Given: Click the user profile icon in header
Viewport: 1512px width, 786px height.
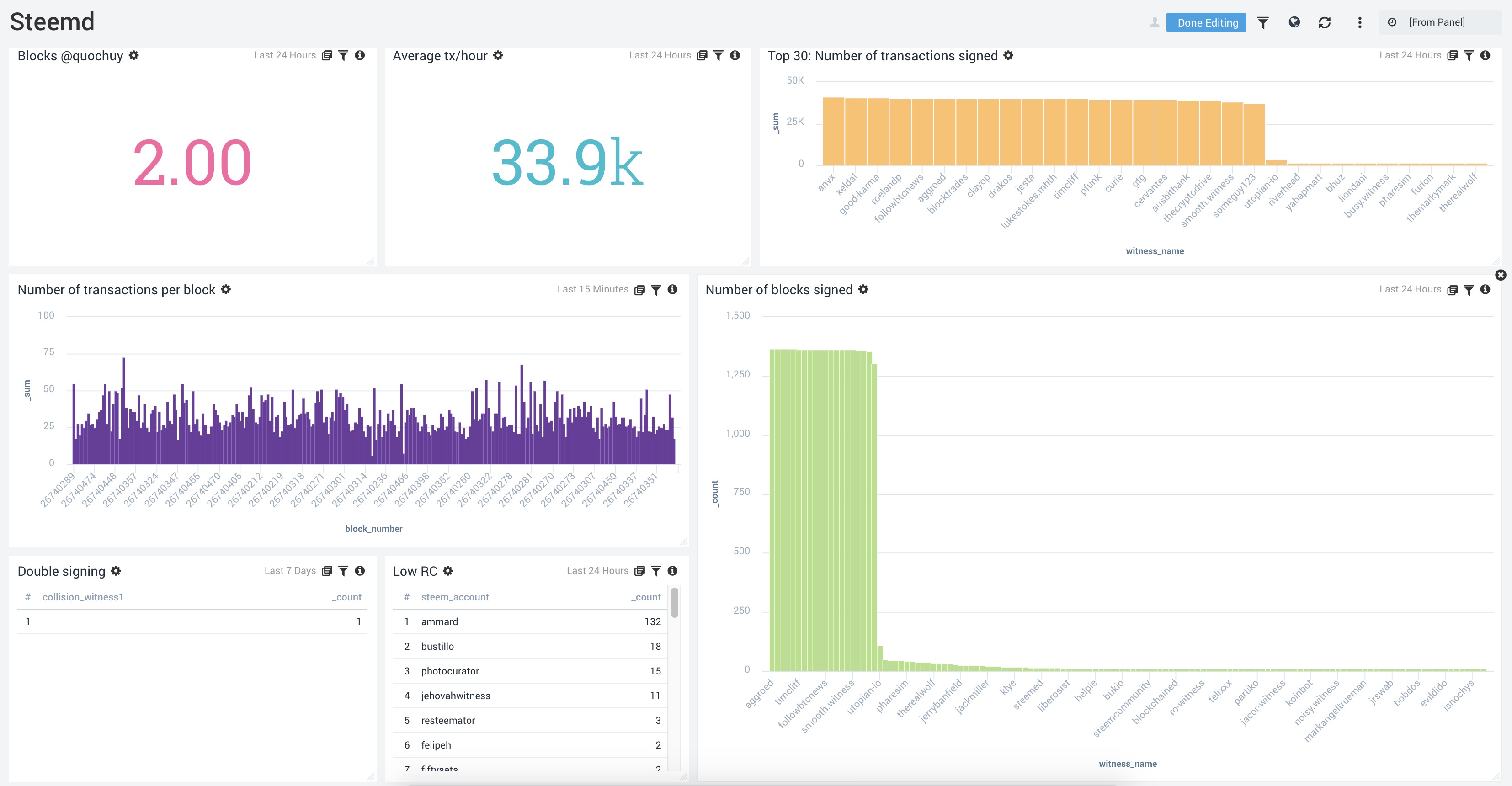Looking at the screenshot, I should (1154, 22).
